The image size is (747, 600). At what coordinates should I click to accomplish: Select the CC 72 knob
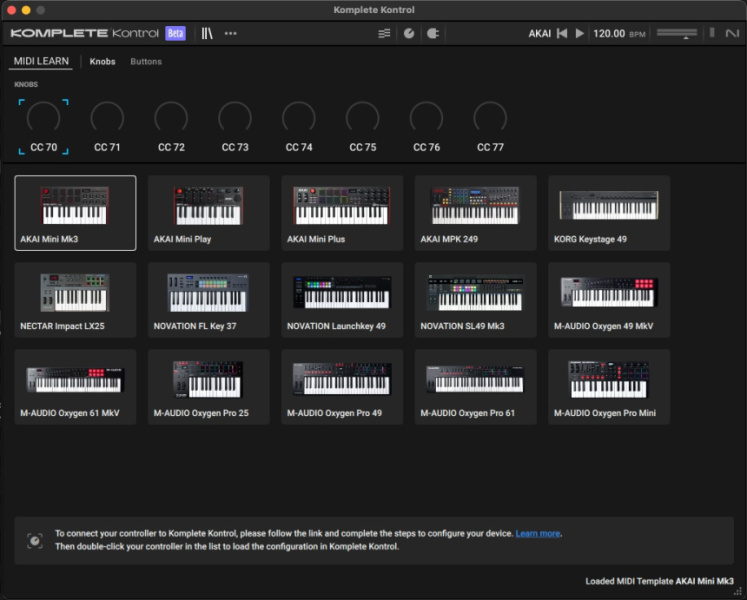click(x=171, y=127)
